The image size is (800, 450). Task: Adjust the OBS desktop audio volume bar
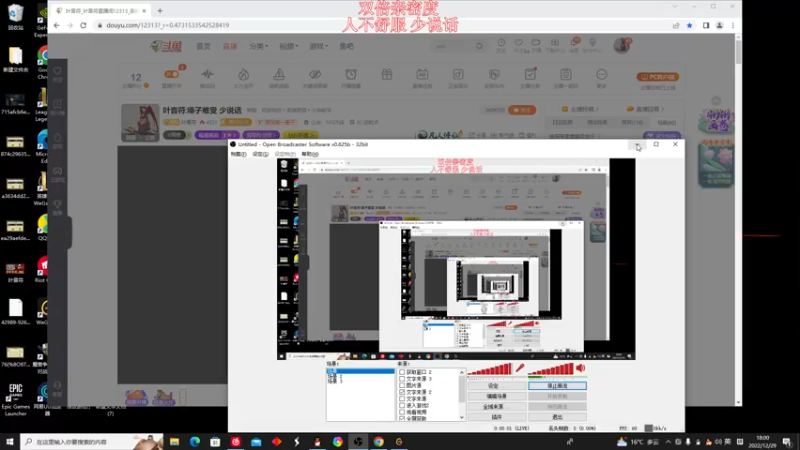pyautogui.click(x=551, y=369)
